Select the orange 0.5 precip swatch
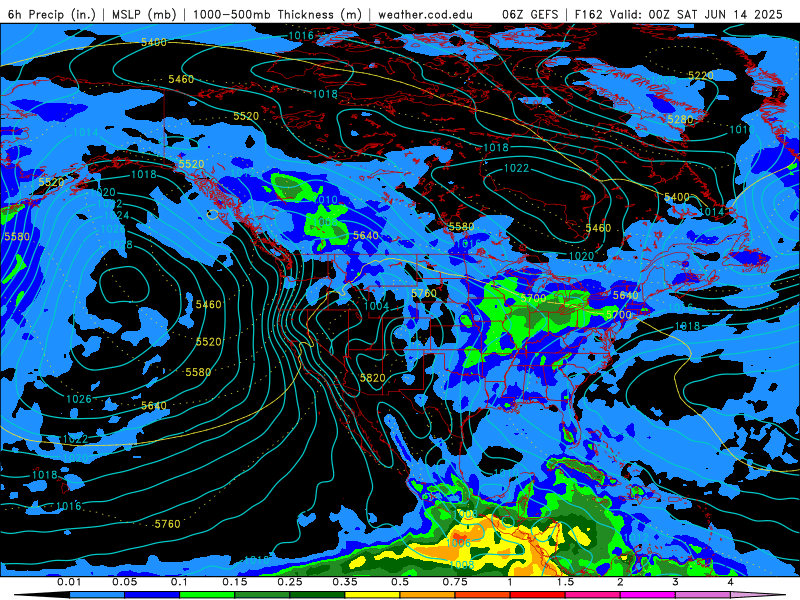 [x=428, y=595]
